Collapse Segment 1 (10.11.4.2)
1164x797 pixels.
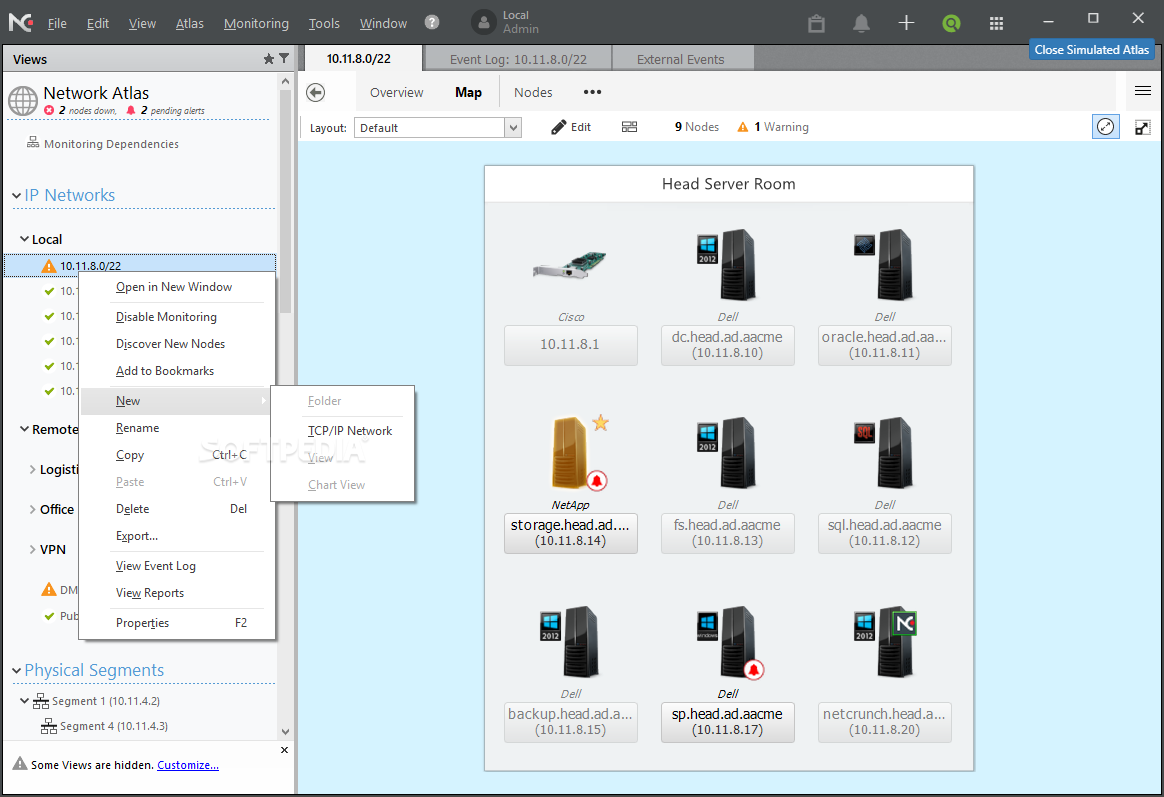(24, 701)
